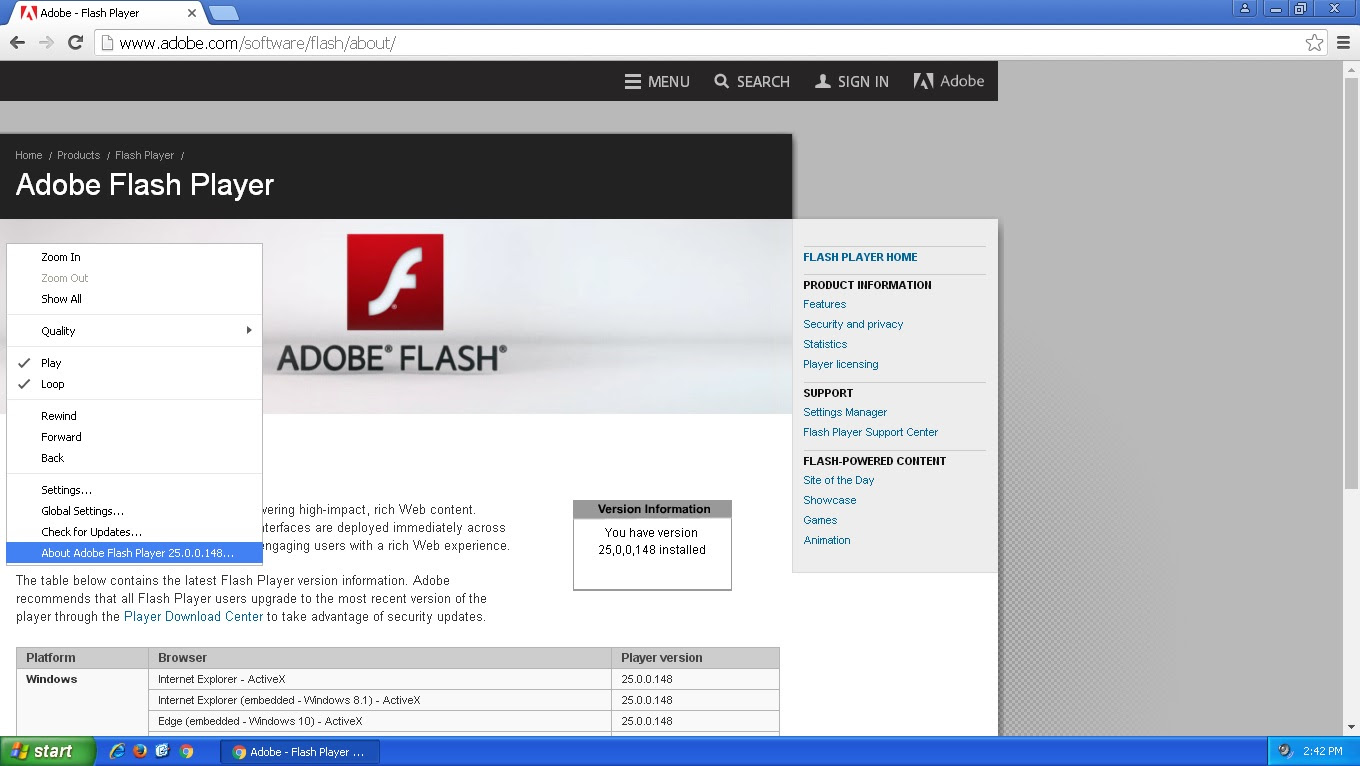This screenshot has width=1360, height=766.
Task: Open the Settings Manager link
Action: pos(845,412)
